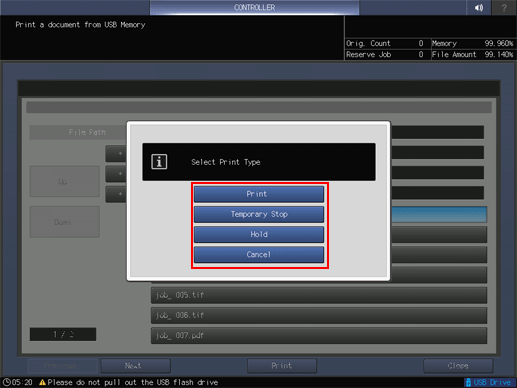Click the info icon in the dialog
The image size is (517, 388).
point(159,162)
